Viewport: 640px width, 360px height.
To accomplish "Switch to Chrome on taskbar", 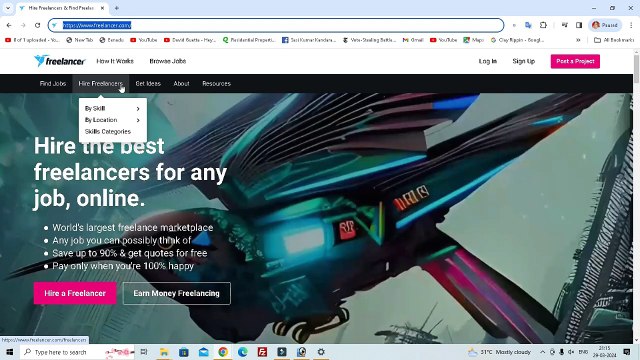I will click(223, 352).
